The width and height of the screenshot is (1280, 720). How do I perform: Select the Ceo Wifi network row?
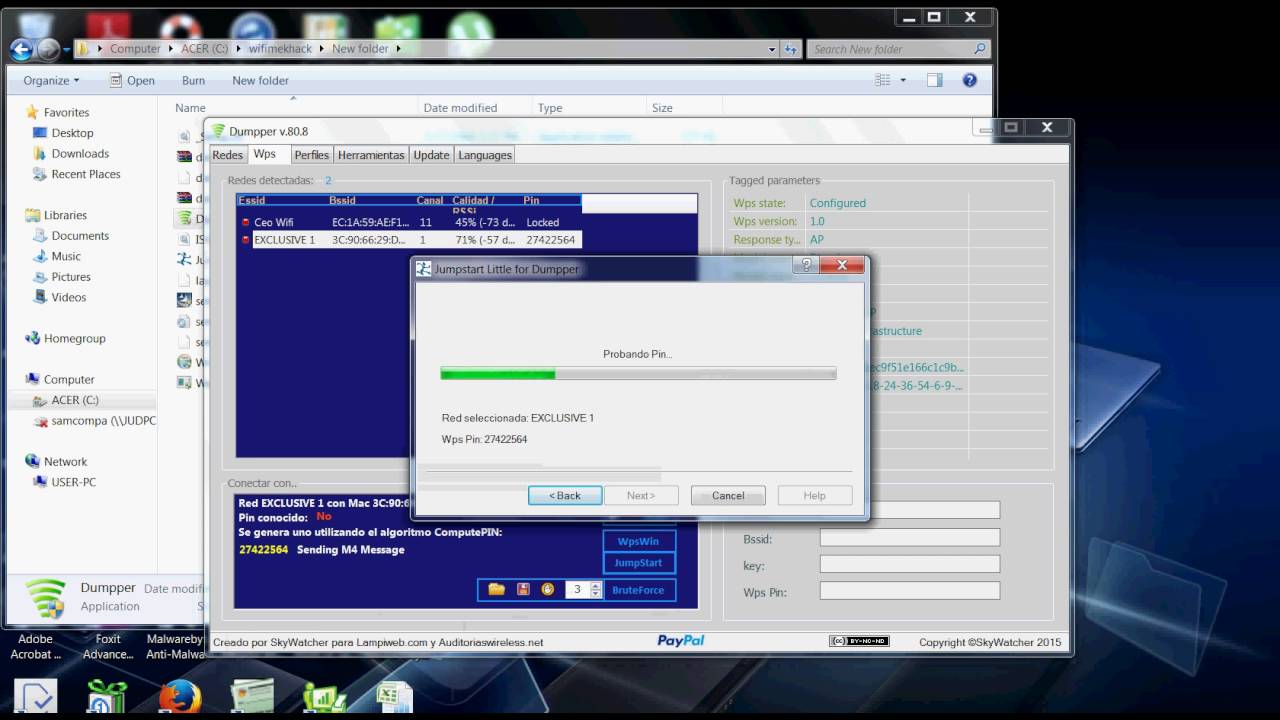[x=409, y=222]
